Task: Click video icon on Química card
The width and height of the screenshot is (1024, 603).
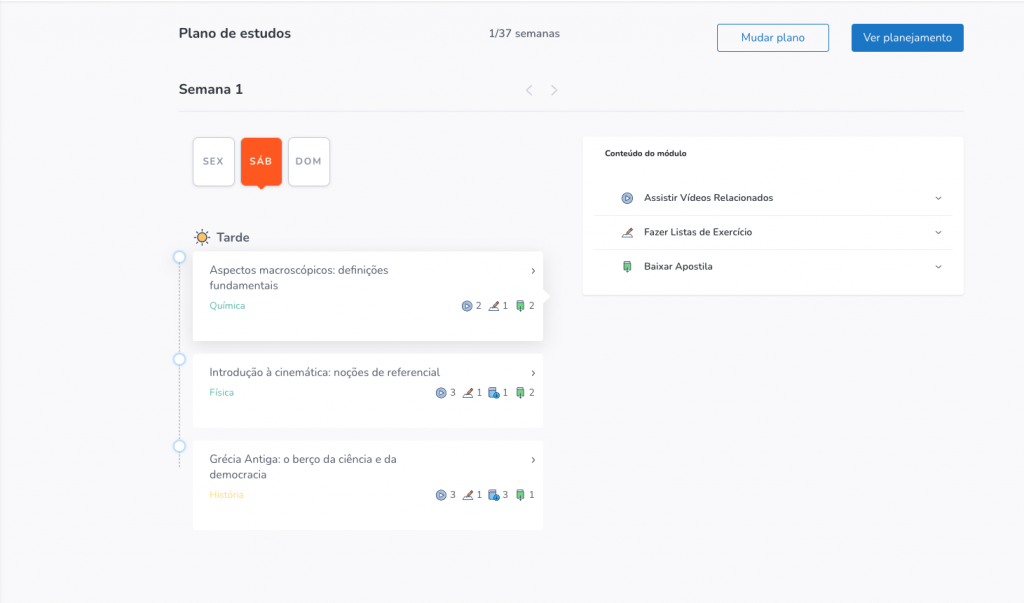Action: (467, 306)
